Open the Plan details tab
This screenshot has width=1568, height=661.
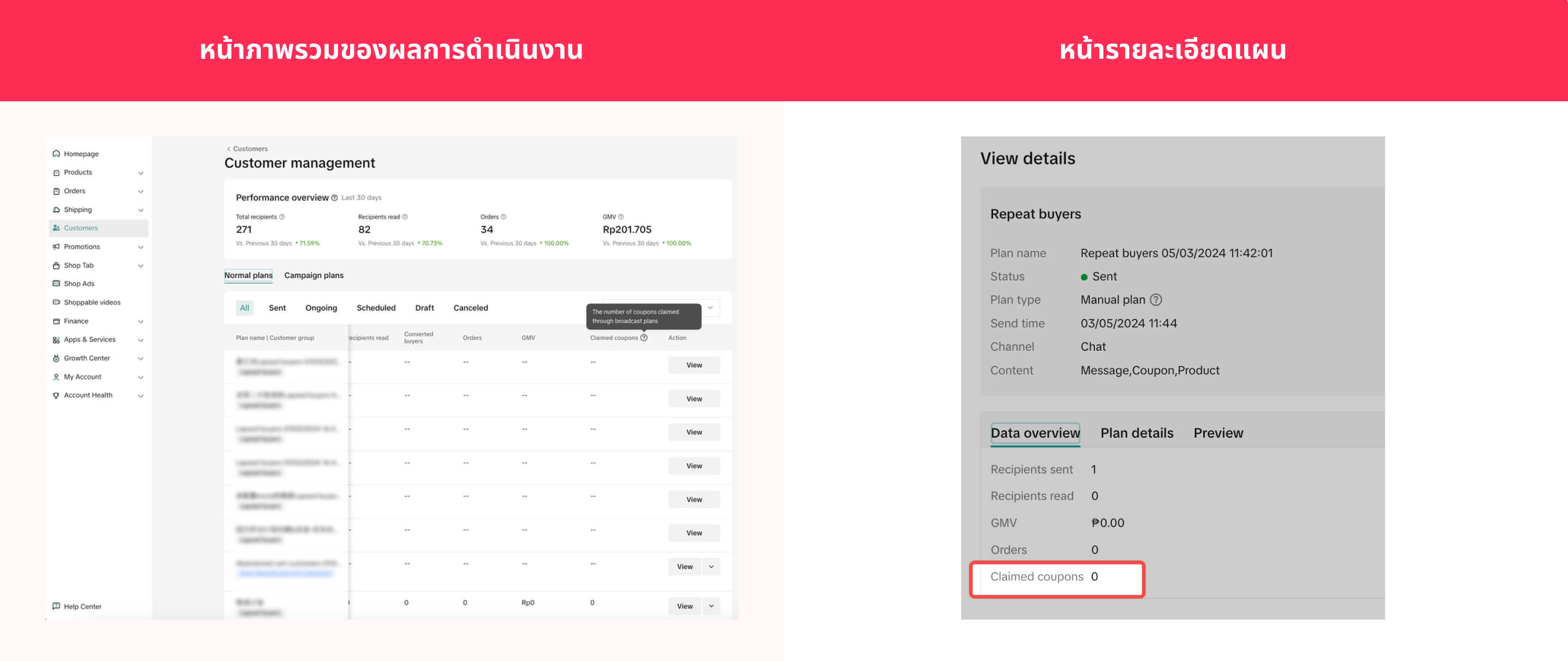click(x=1136, y=433)
